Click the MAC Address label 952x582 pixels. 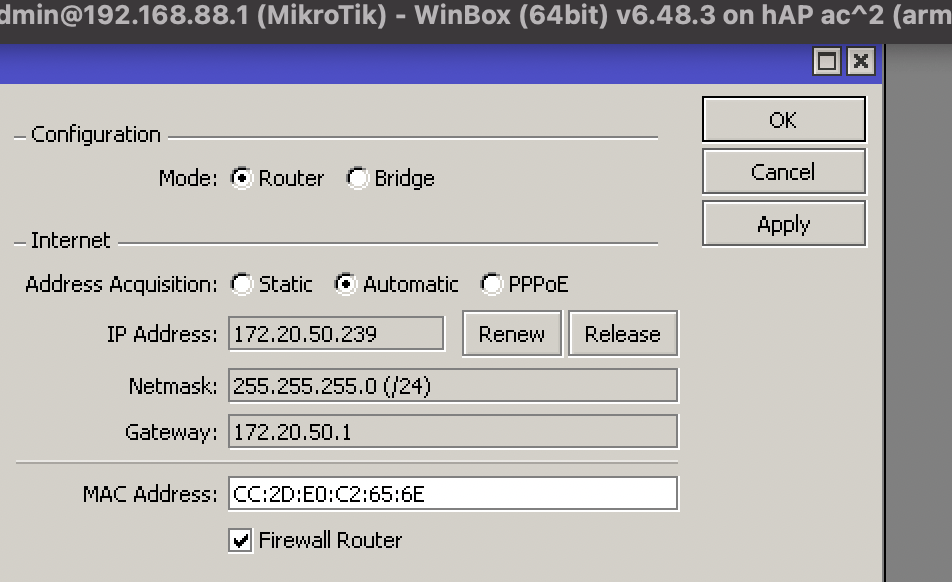(x=150, y=494)
